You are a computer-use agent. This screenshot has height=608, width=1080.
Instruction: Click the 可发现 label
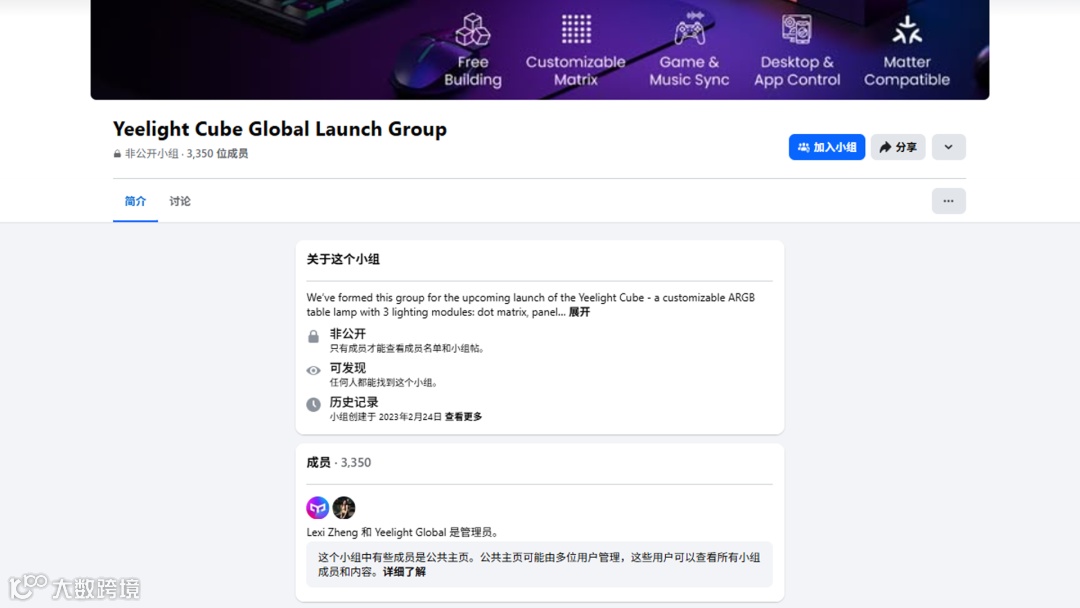(347, 368)
